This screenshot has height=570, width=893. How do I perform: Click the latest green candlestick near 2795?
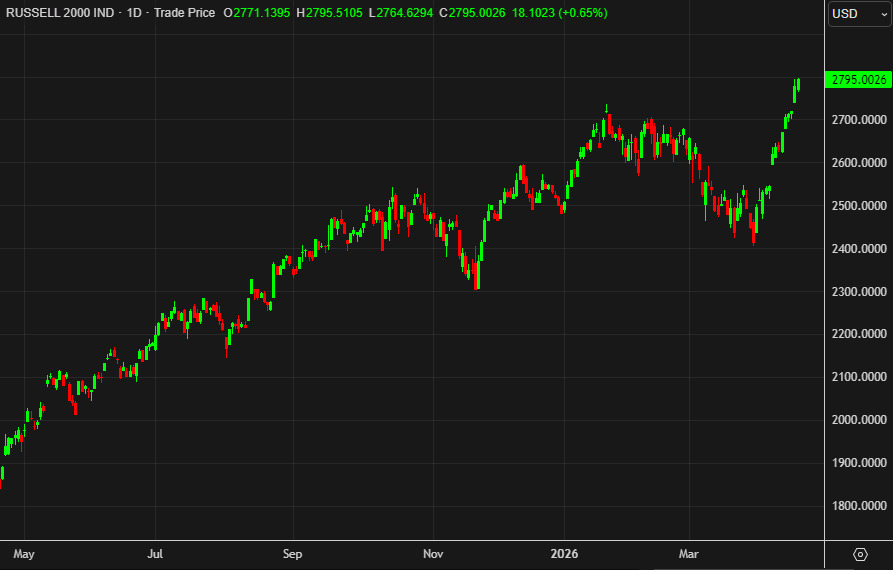point(799,85)
